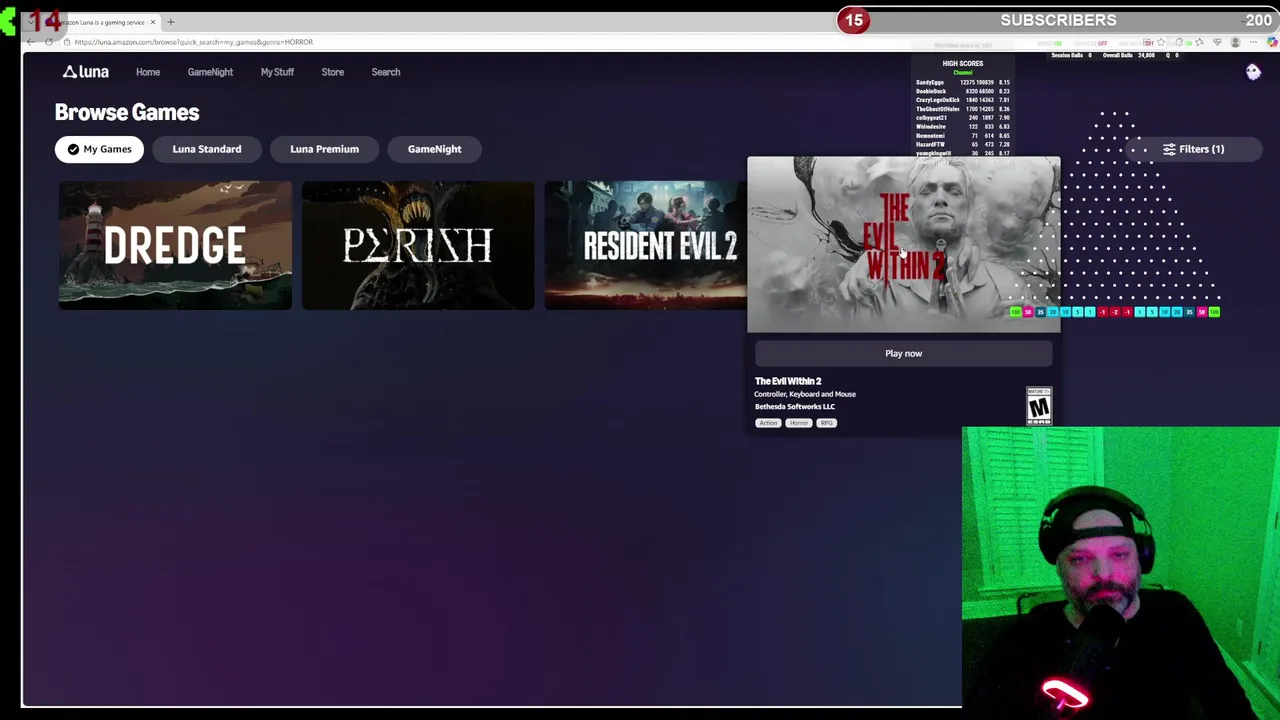Select the GameNight filter chip
1280x720 pixels.
click(434, 149)
